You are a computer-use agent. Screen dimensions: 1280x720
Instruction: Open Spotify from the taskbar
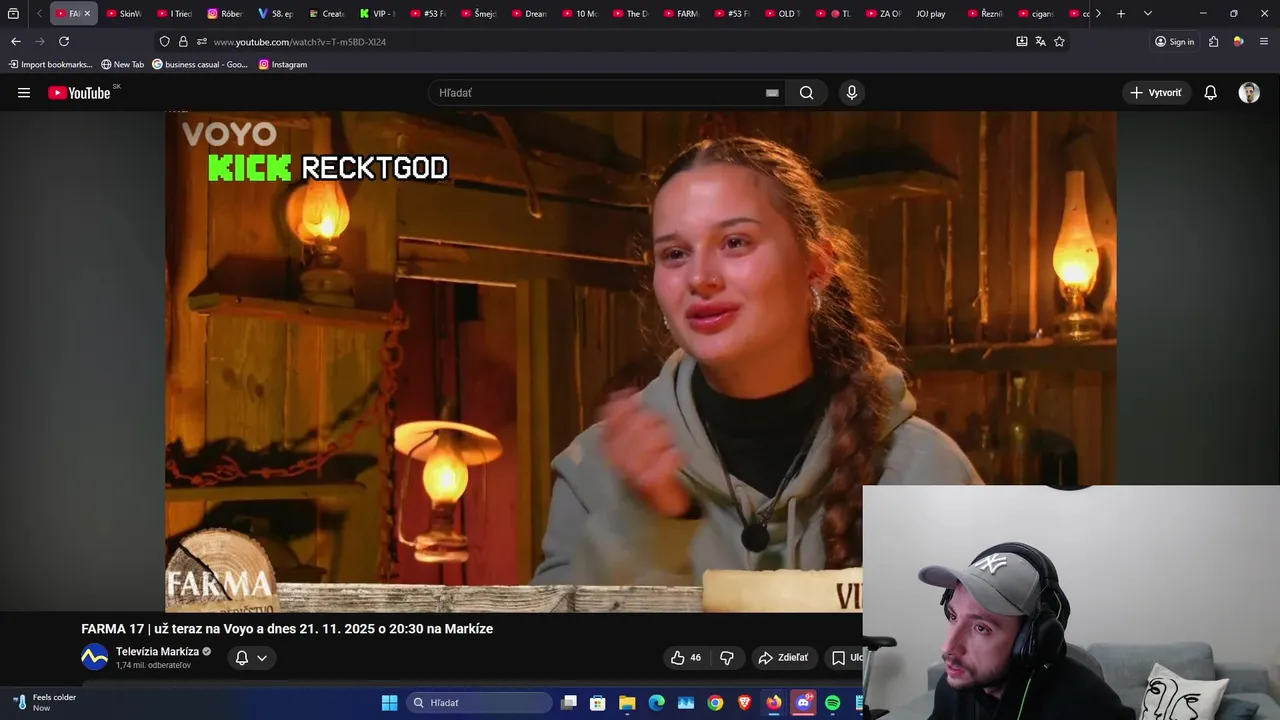(x=833, y=703)
